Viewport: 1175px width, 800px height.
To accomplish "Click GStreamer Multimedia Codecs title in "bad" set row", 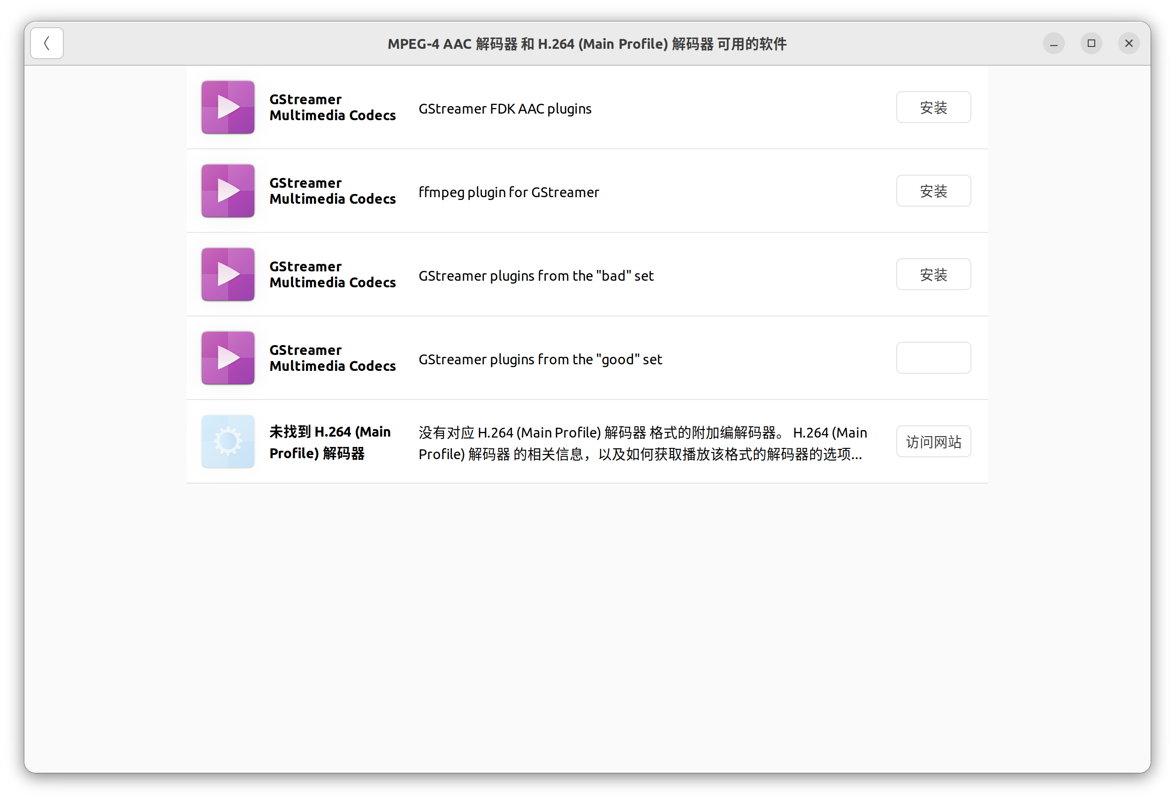I will click(x=333, y=274).
